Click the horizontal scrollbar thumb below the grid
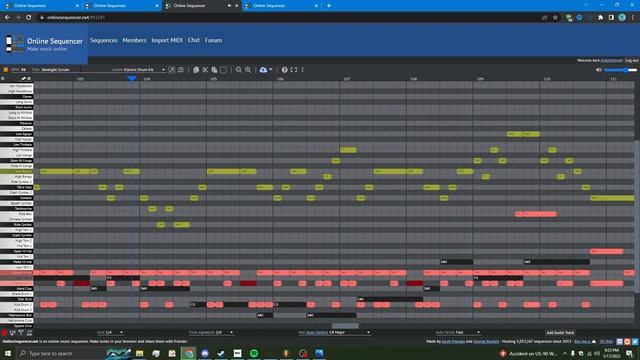This screenshot has height=360, width=640. pyautogui.click(x=345, y=326)
